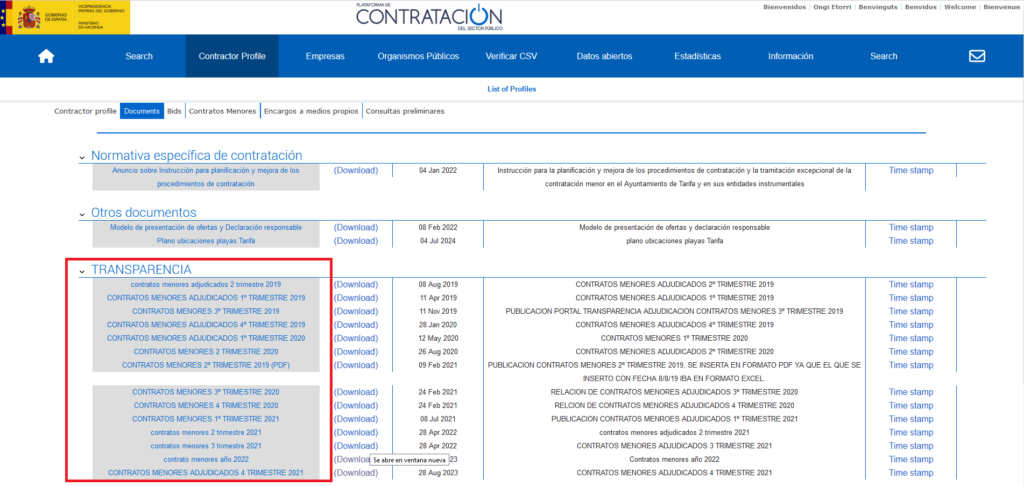Image resolution: width=1024 pixels, height=486 pixels.
Task: Open the Encargos a medios propios tab
Action: point(310,111)
